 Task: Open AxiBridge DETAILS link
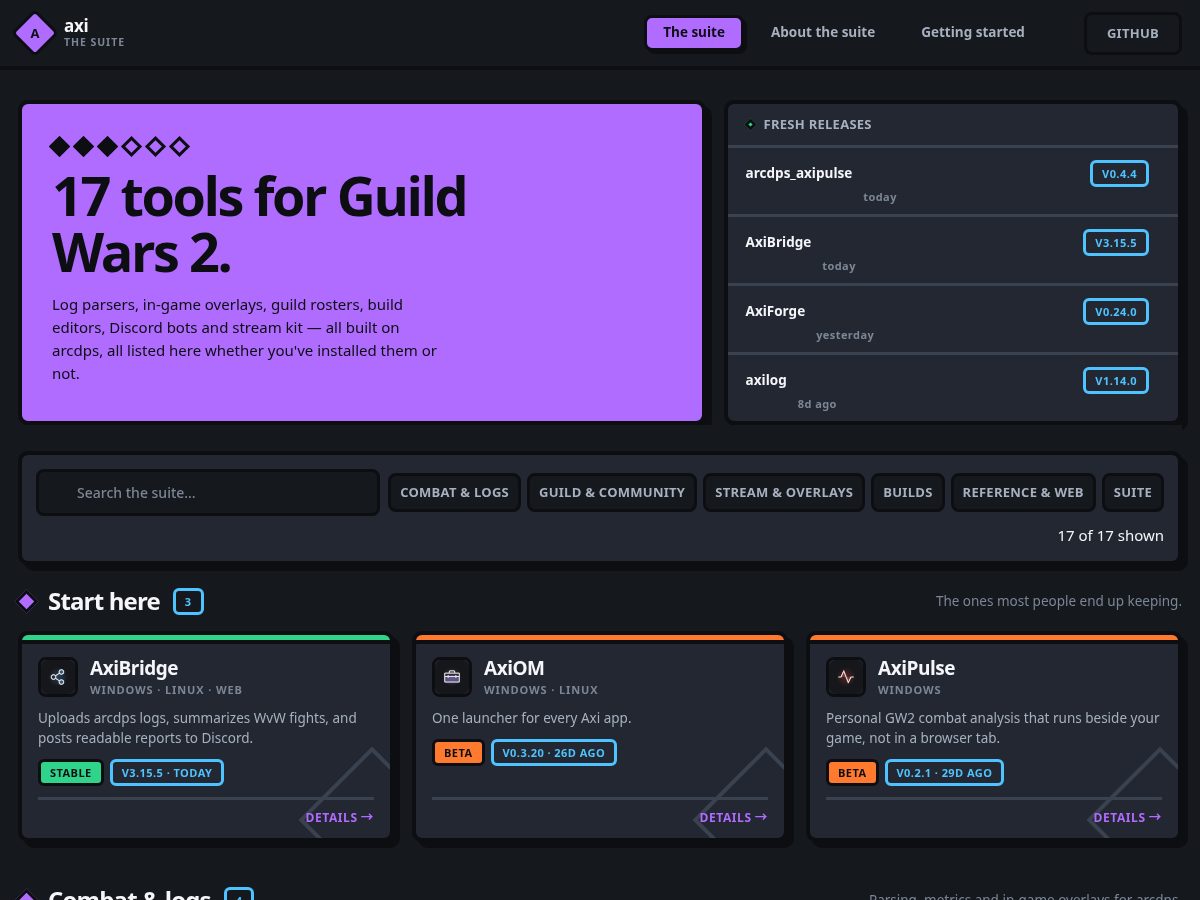pyautogui.click(x=339, y=817)
